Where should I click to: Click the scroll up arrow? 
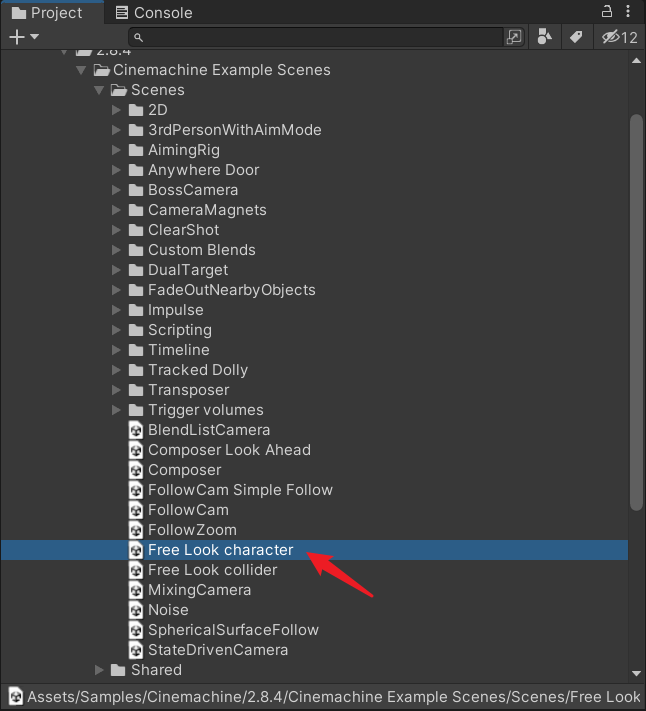(x=636, y=60)
